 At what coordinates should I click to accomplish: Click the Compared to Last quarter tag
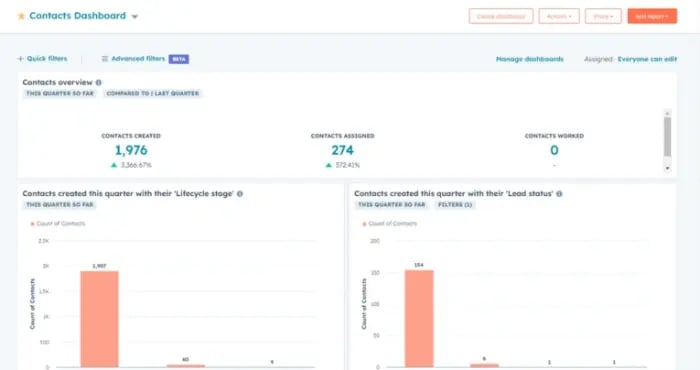[153, 93]
